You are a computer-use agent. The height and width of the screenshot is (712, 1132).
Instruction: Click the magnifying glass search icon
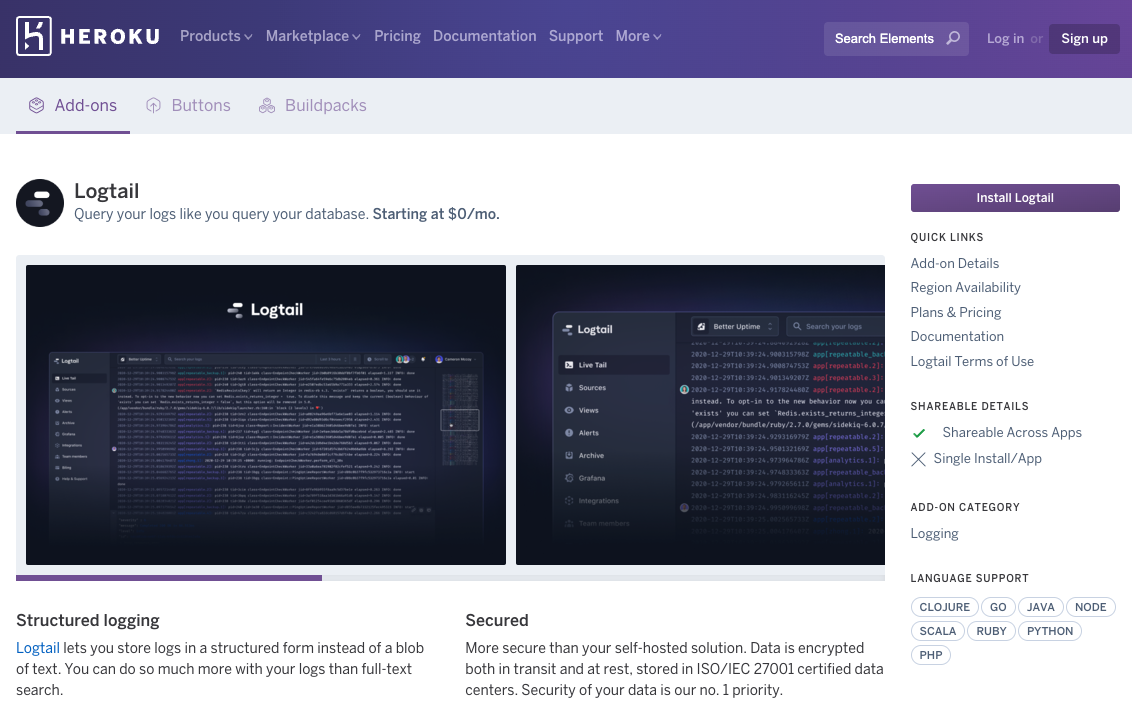point(953,38)
